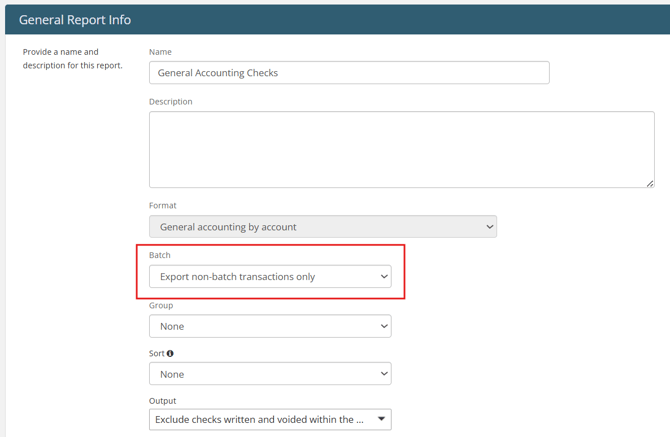670x437 pixels.
Task: Expand the Sort dropdown showing None
Action: tap(270, 374)
